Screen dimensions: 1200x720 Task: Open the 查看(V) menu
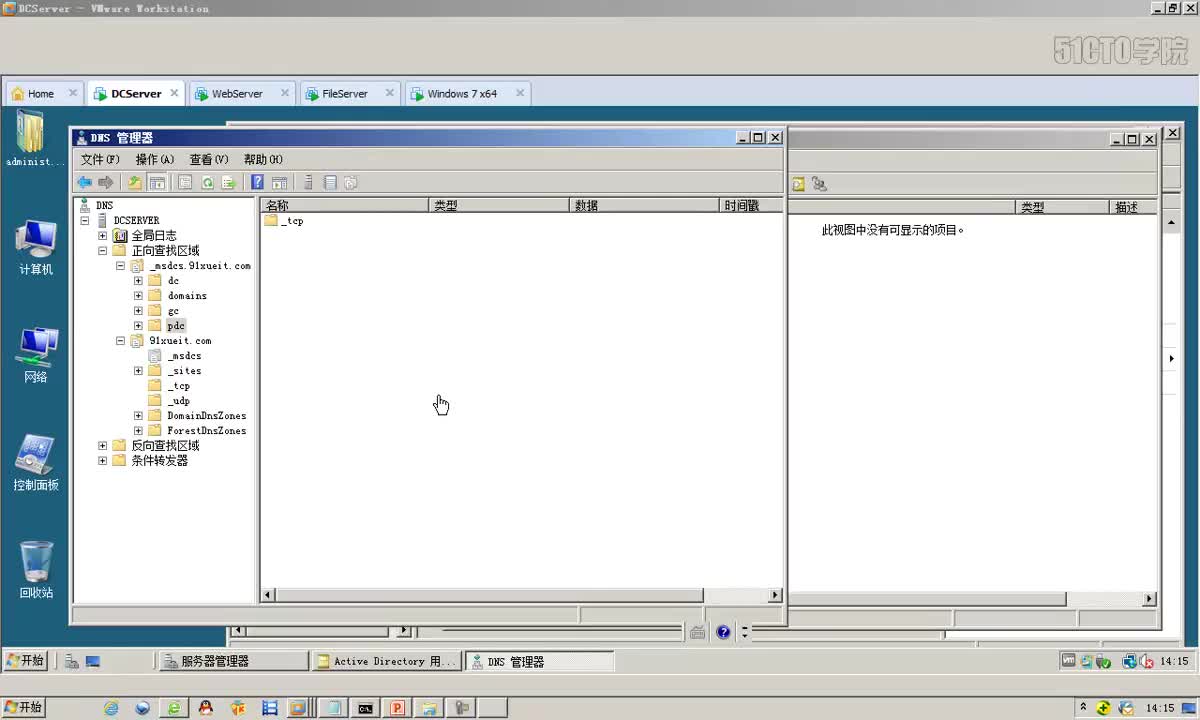[x=209, y=159]
